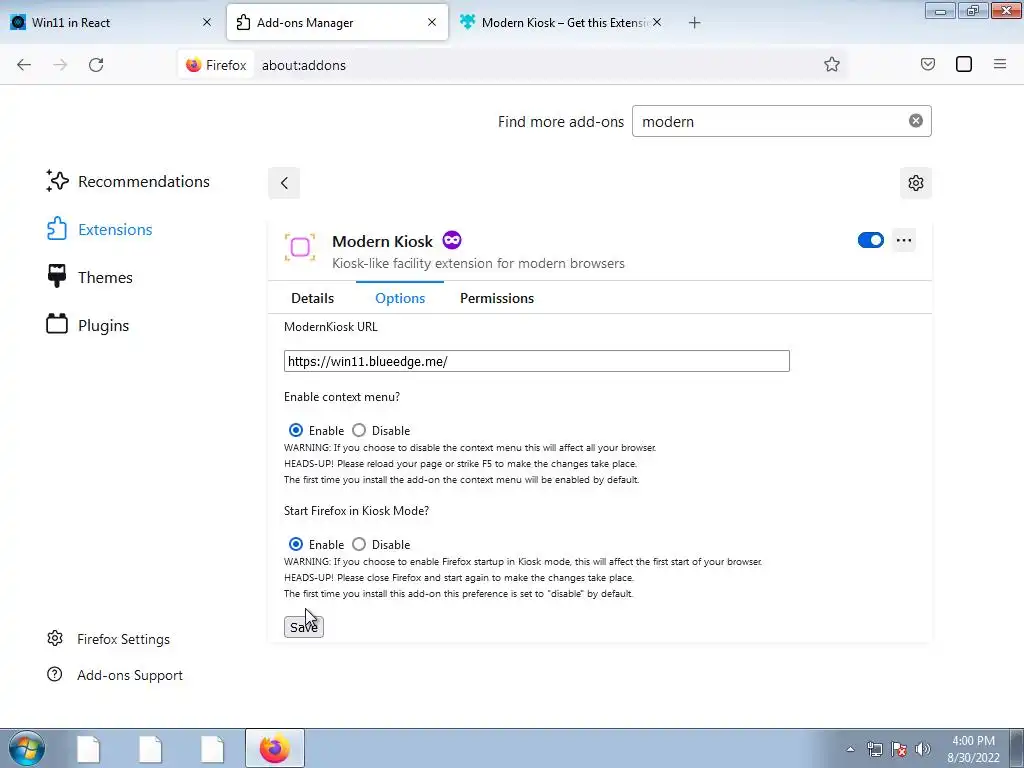The width and height of the screenshot is (1024, 768).
Task: Switch to the Win11 in React tab
Action: pyautogui.click(x=111, y=22)
